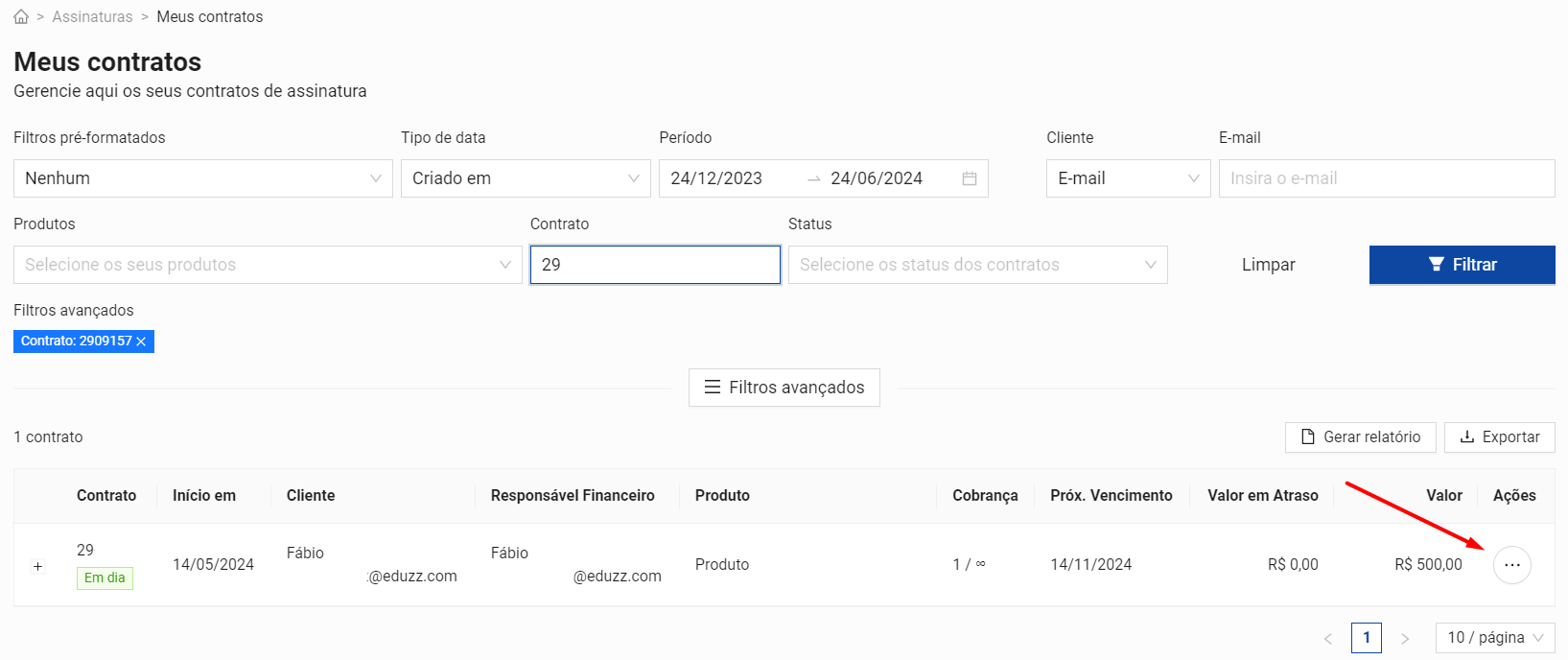This screenshot has height=660, width=1568.
Task: Open the Cliente E-mail type dropdown
Action: (1128, 178)
